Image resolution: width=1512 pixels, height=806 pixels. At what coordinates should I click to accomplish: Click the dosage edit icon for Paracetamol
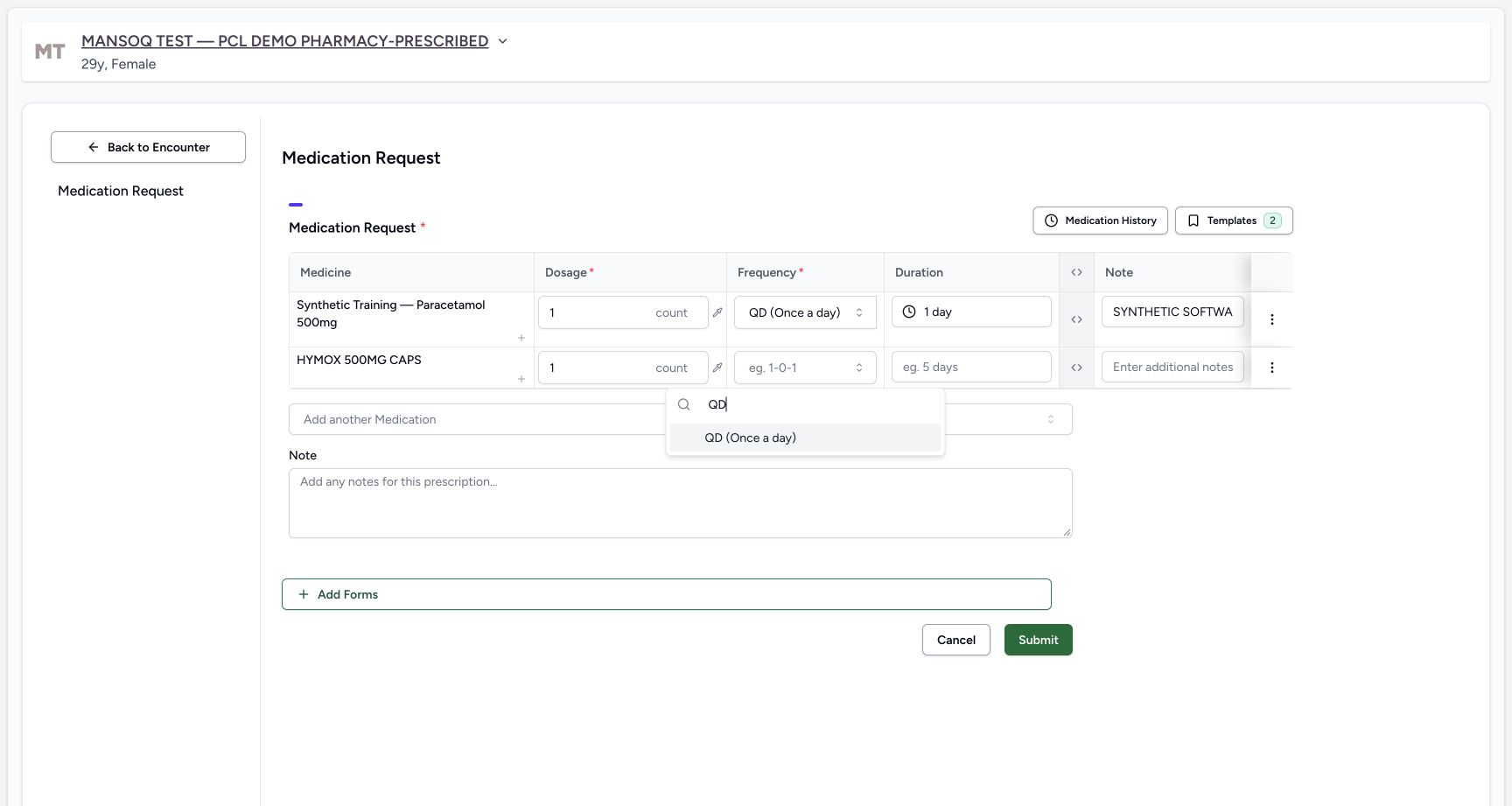[x=717, y=312]
